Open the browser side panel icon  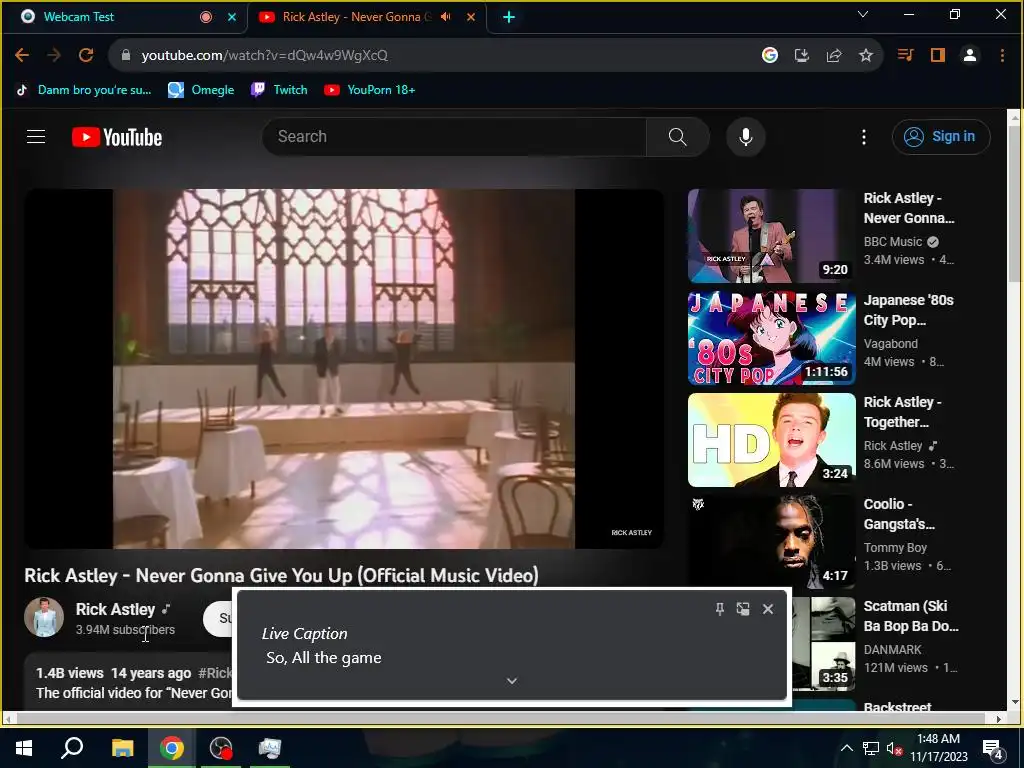(938, 56)
